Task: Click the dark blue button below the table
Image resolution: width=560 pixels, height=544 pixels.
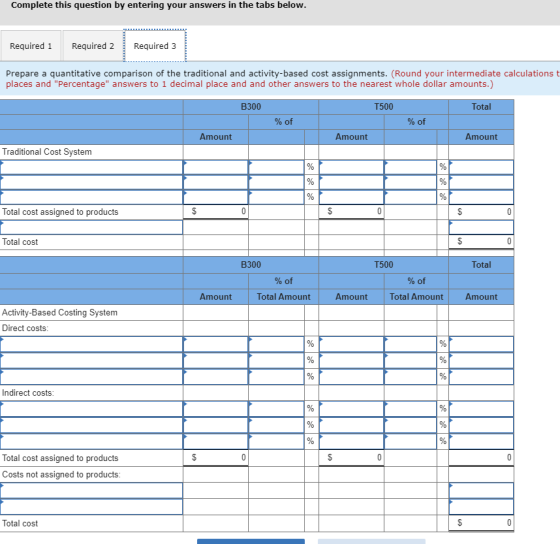Action: click(251, 541)
